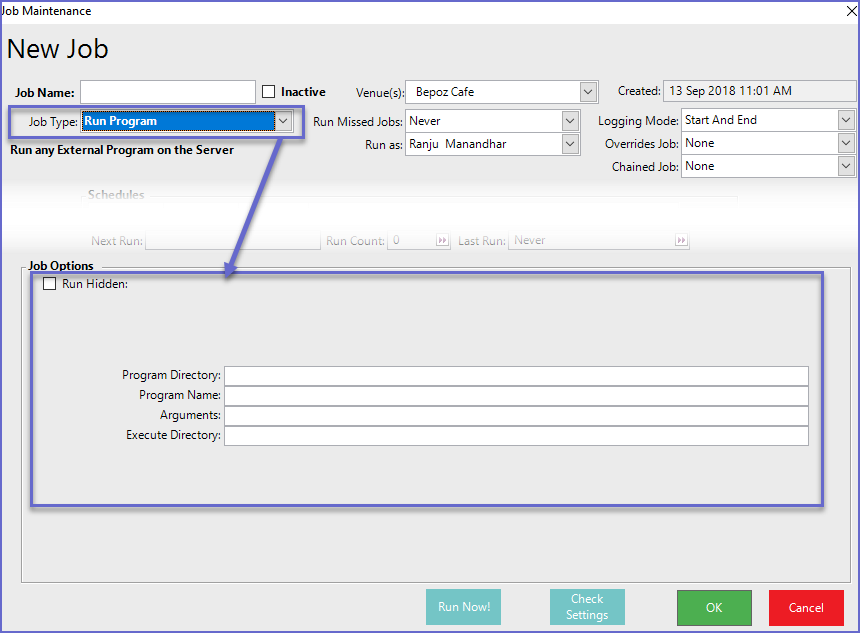
Task: Click into the Job Name field
Action: coord(167,92)
